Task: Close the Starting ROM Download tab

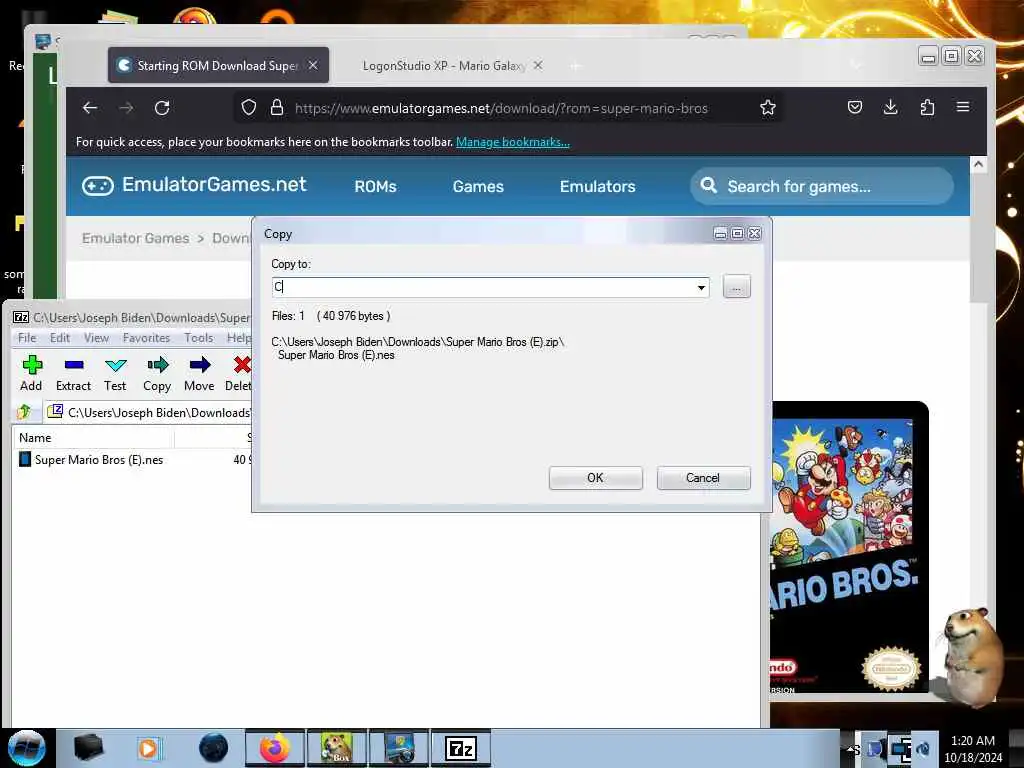Action: (x=313, y=65)
